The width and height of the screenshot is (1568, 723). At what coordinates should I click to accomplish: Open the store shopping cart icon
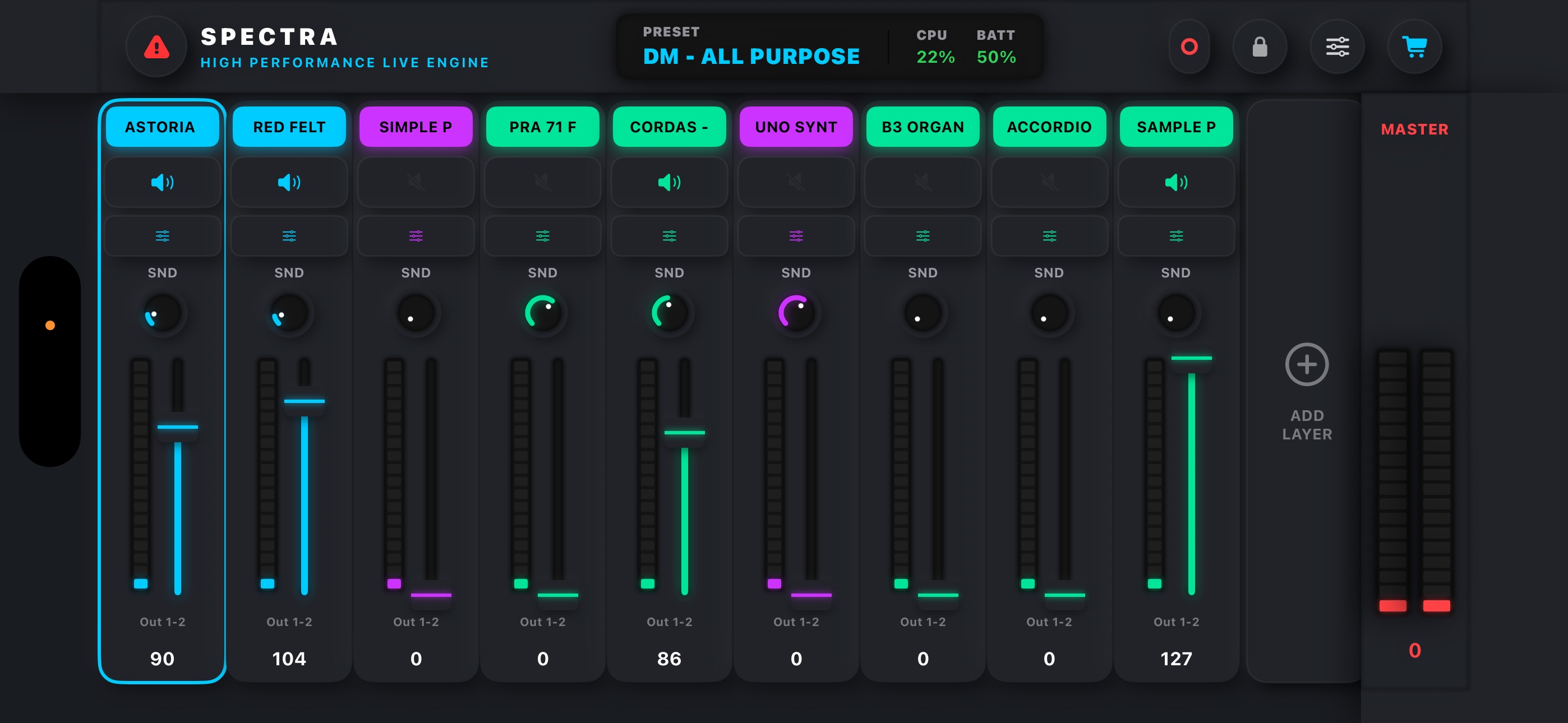point(1414,47)
